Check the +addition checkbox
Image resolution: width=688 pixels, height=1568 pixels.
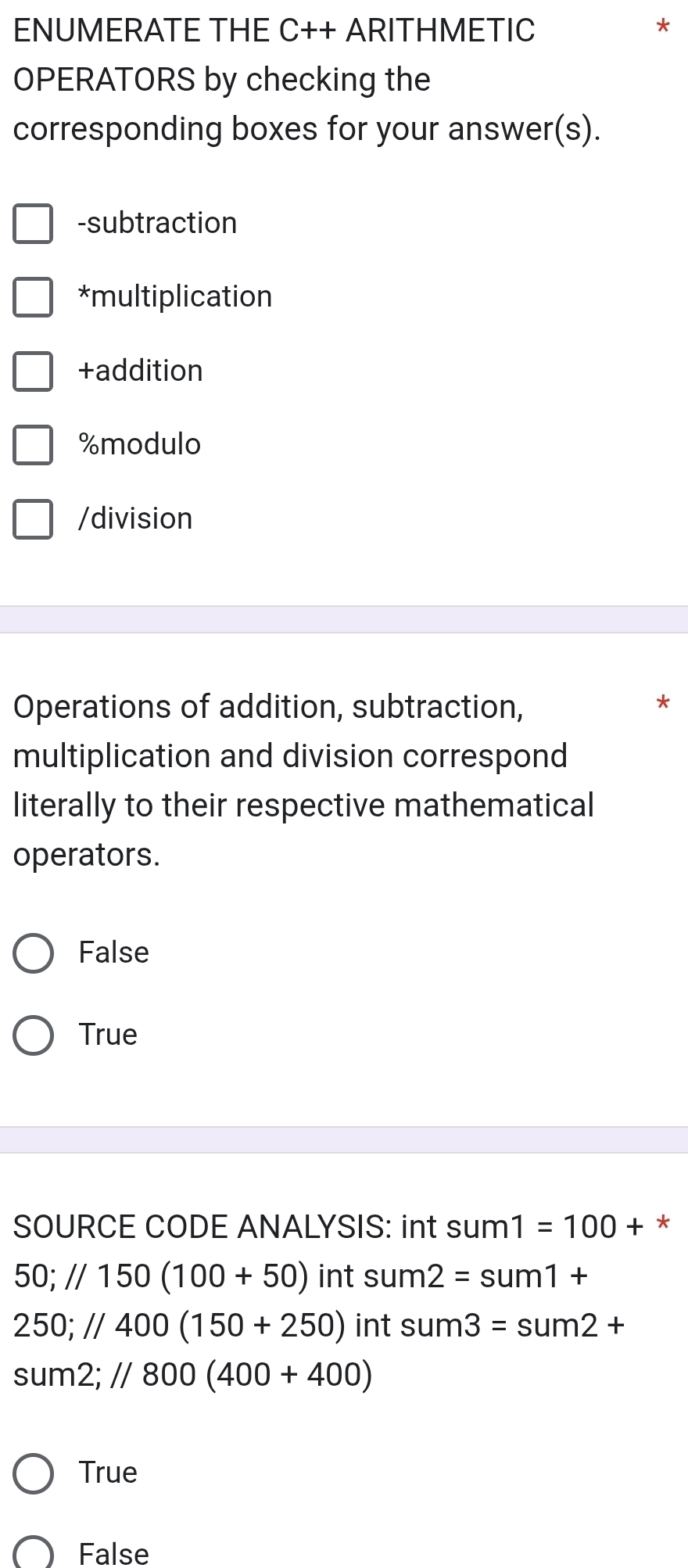(x=33, y=371)
